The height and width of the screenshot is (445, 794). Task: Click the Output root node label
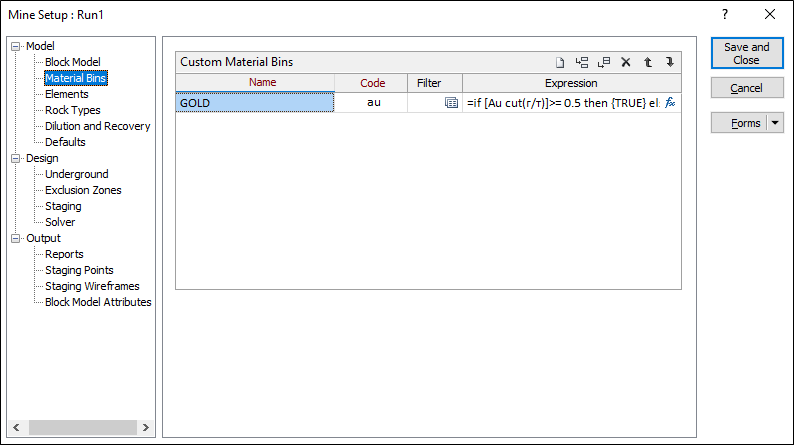click(x=44, y=238)
